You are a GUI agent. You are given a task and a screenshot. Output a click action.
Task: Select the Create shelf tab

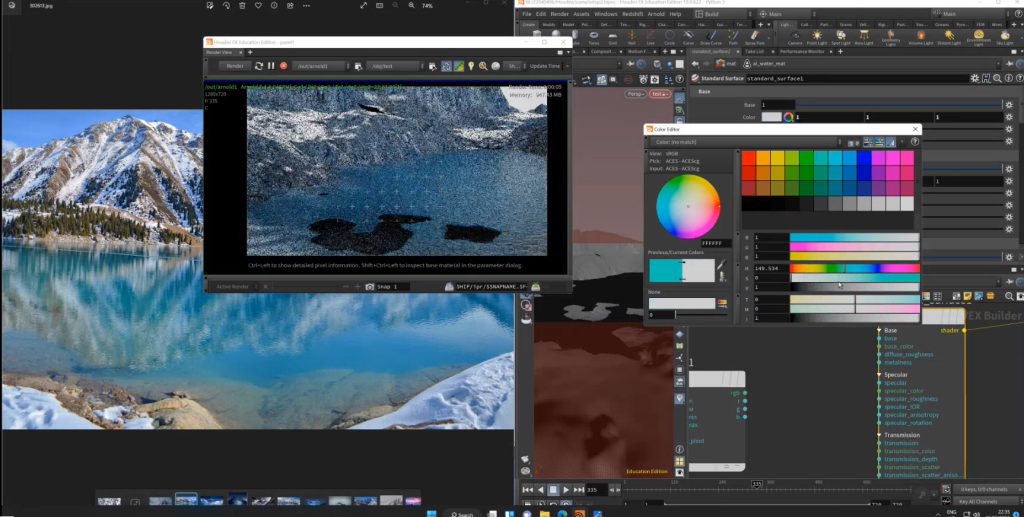[x=528, y=25]
